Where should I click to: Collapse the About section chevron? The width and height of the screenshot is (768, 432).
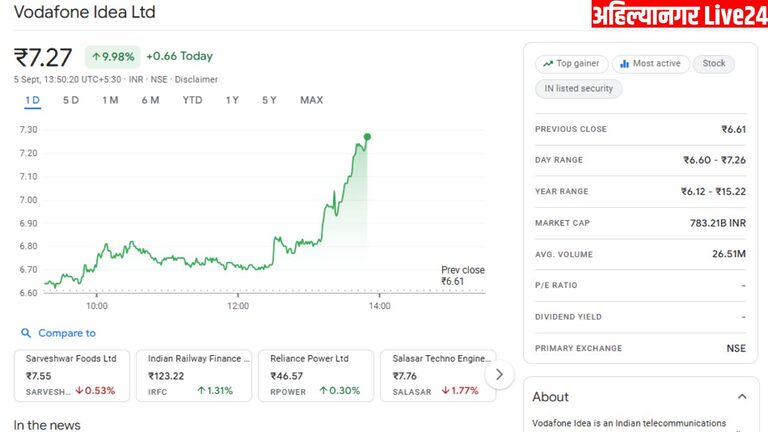[741, 397]
